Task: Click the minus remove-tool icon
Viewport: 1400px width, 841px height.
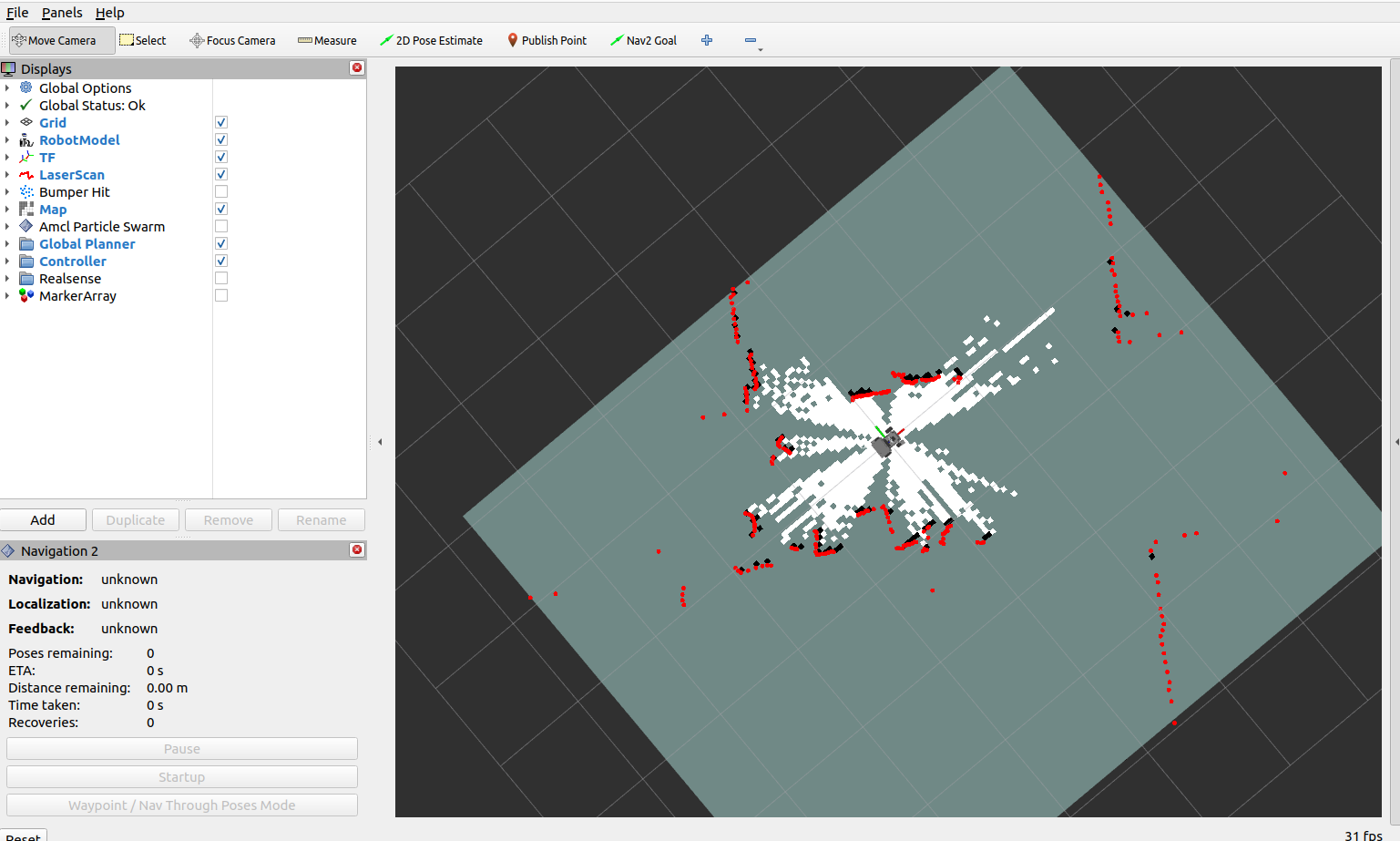Action: [x=751, y=40]
